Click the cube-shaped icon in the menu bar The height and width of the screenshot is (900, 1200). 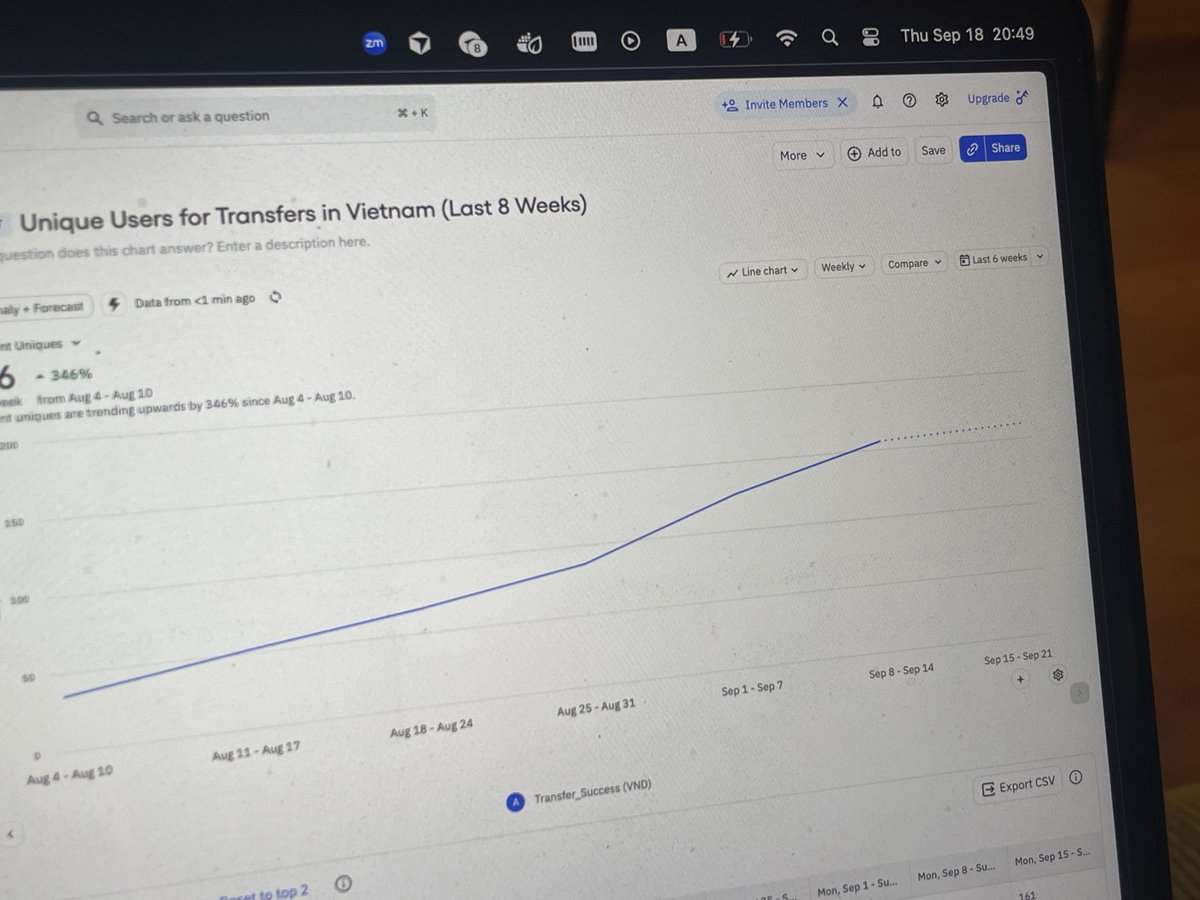pos(420,43)
